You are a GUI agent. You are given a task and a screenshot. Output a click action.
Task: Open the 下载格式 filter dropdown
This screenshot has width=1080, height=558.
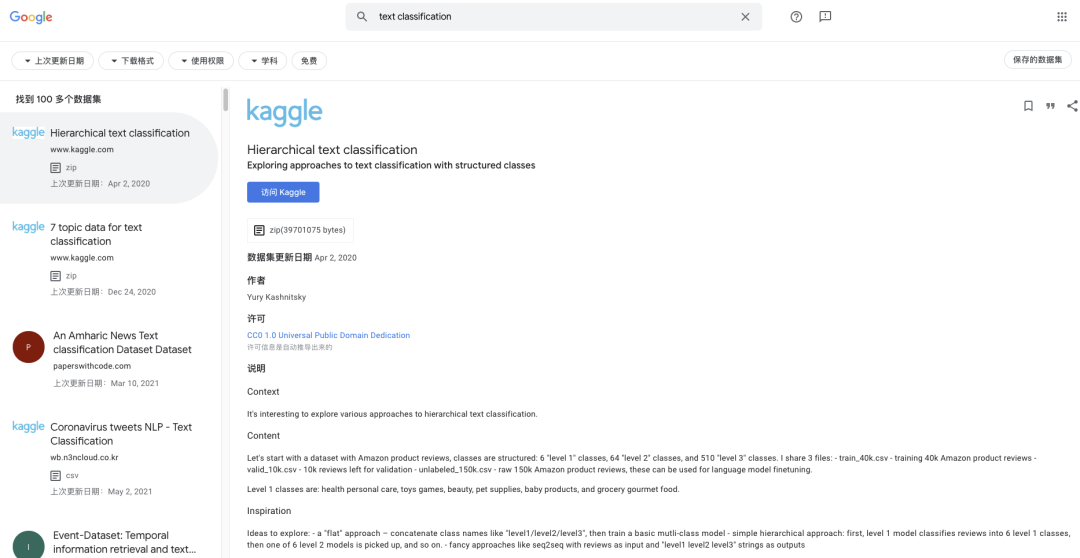(131, 61)
